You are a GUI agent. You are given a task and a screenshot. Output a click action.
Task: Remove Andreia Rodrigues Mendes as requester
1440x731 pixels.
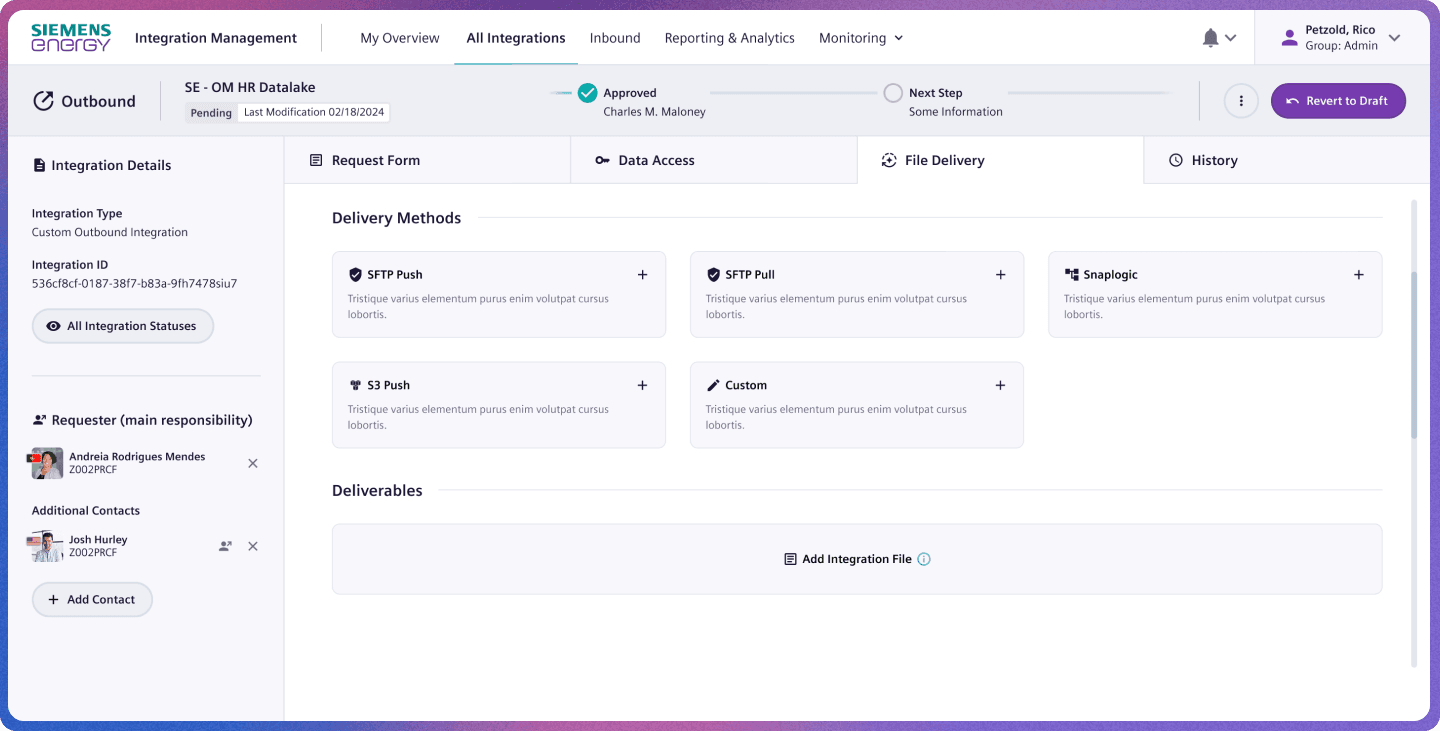253,463
